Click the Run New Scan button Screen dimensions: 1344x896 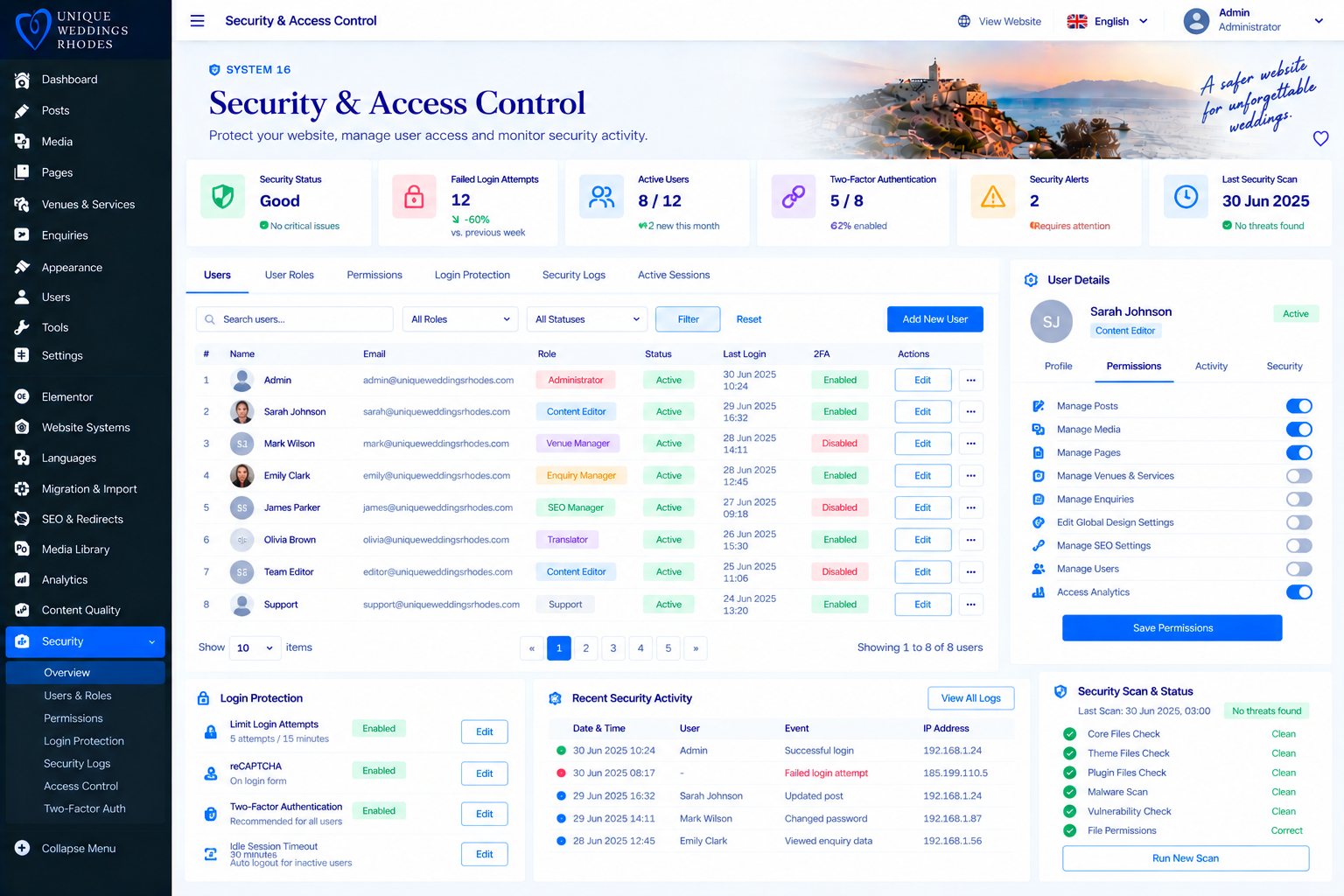point(1186,858)
